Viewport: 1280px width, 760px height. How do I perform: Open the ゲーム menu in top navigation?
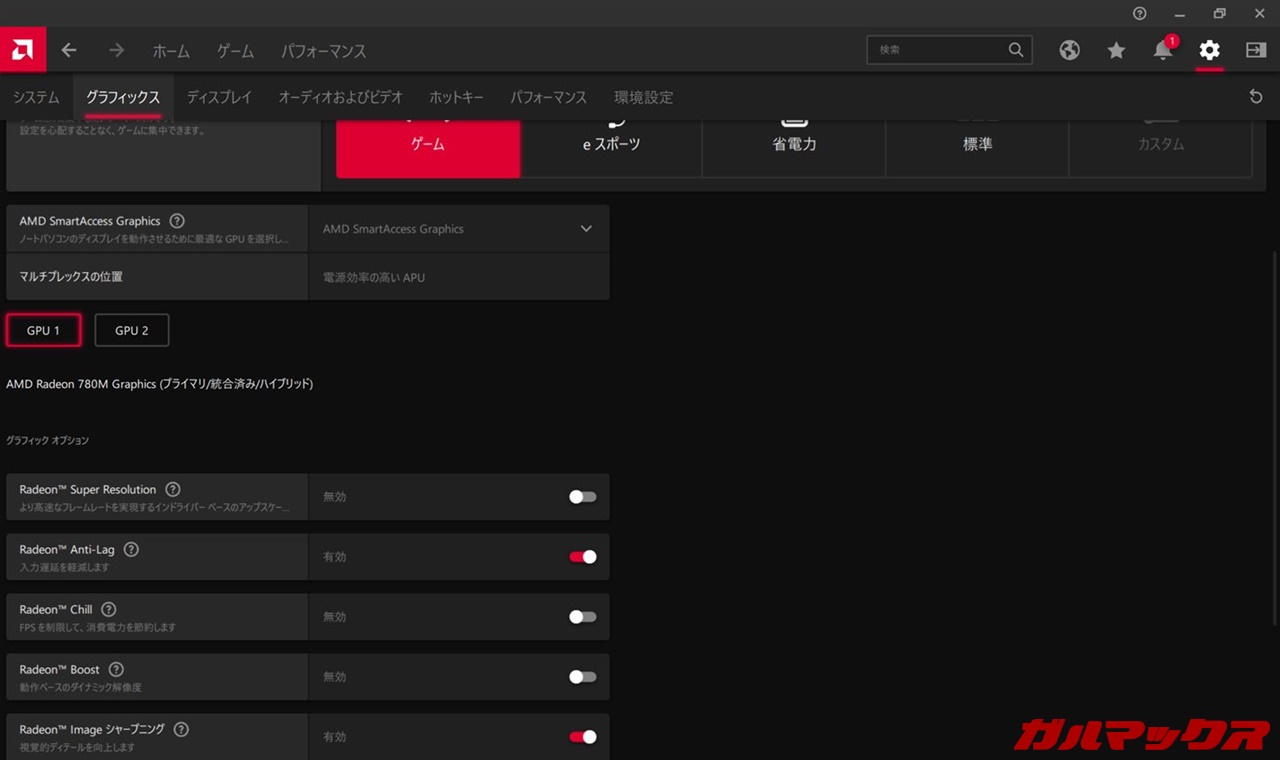(x=235, y=51)
